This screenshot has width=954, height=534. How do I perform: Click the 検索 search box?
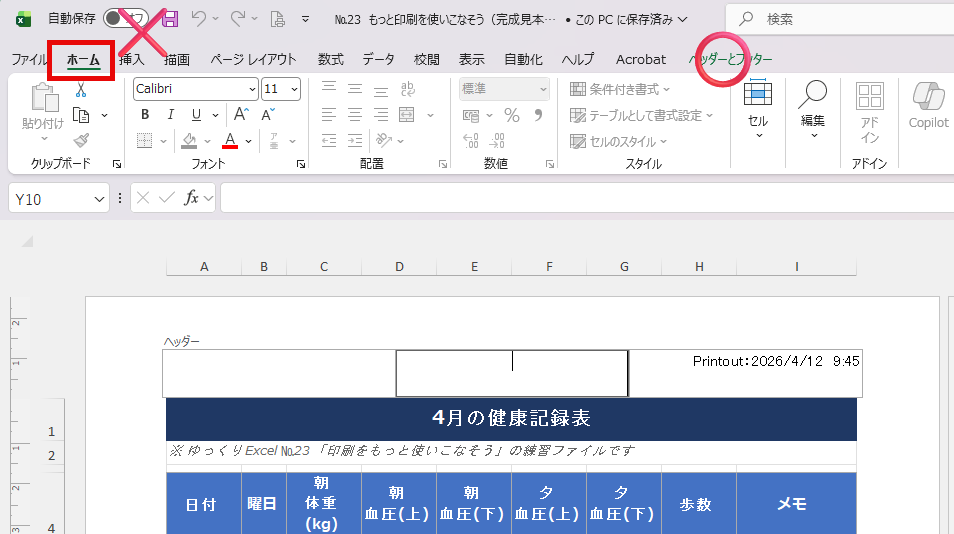coord(840,19)
